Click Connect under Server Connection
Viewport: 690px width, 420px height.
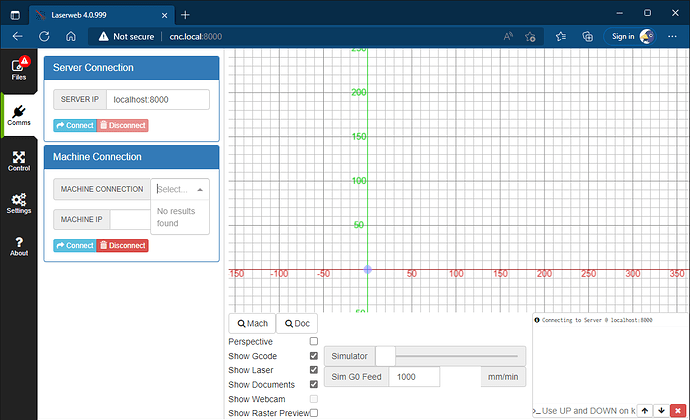[74, 125]
